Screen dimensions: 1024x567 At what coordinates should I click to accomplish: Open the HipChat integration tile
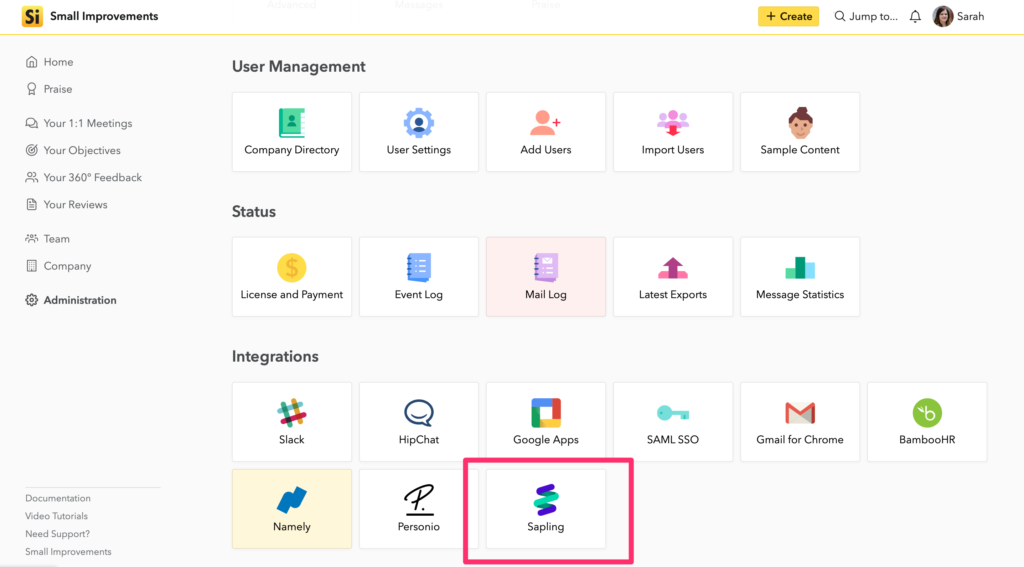pos(419,422)
